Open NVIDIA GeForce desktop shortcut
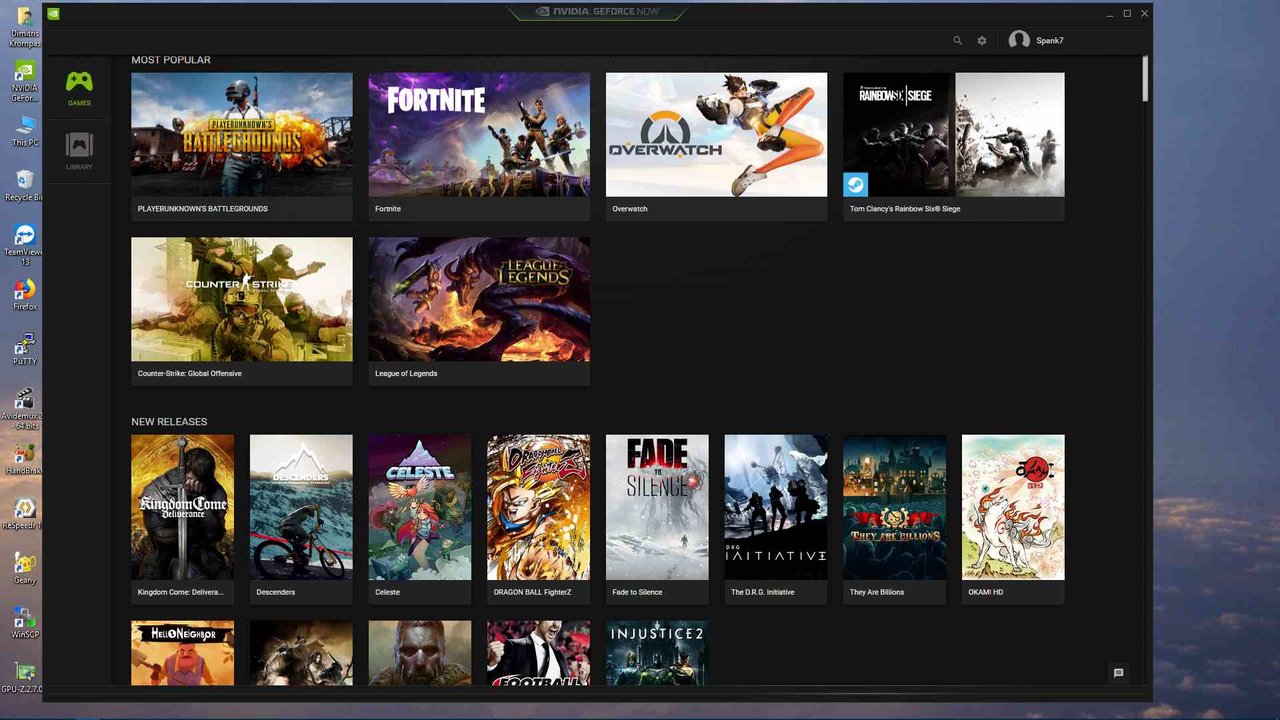Viewport: 1280px width, 720px height. pos(25,82)
